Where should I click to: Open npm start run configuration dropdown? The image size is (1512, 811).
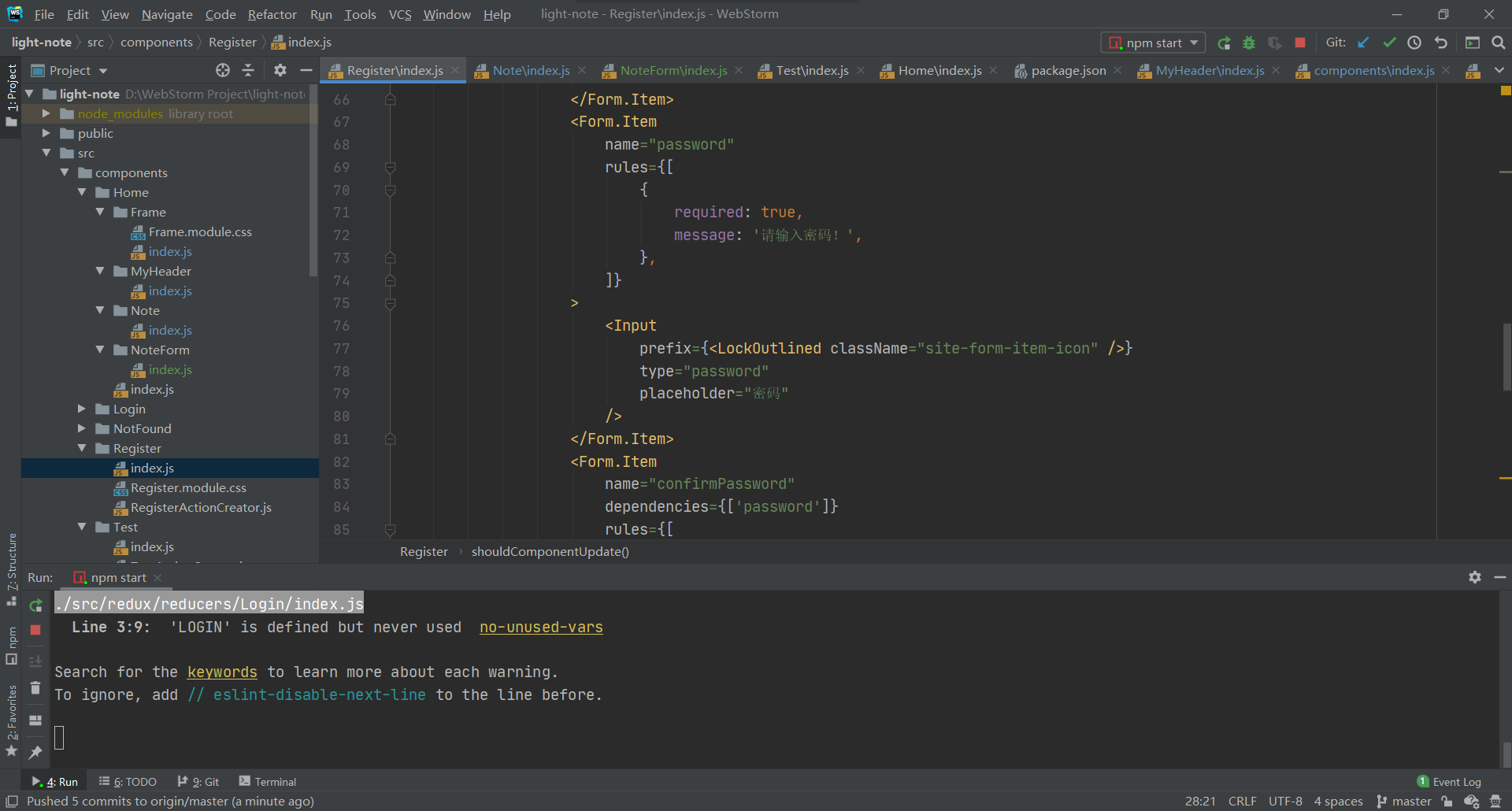pos(1153,43)
